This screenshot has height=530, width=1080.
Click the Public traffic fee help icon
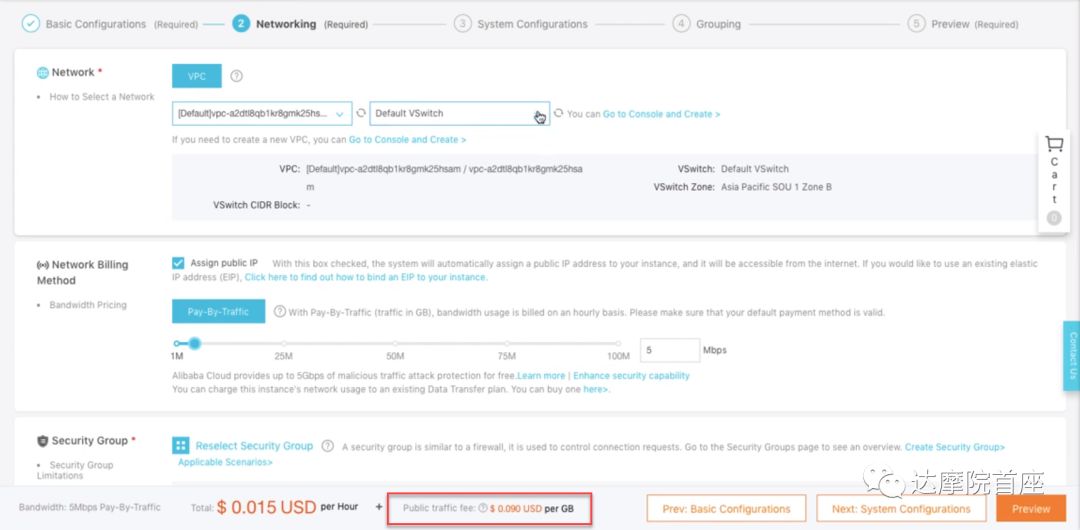point(483,509)
